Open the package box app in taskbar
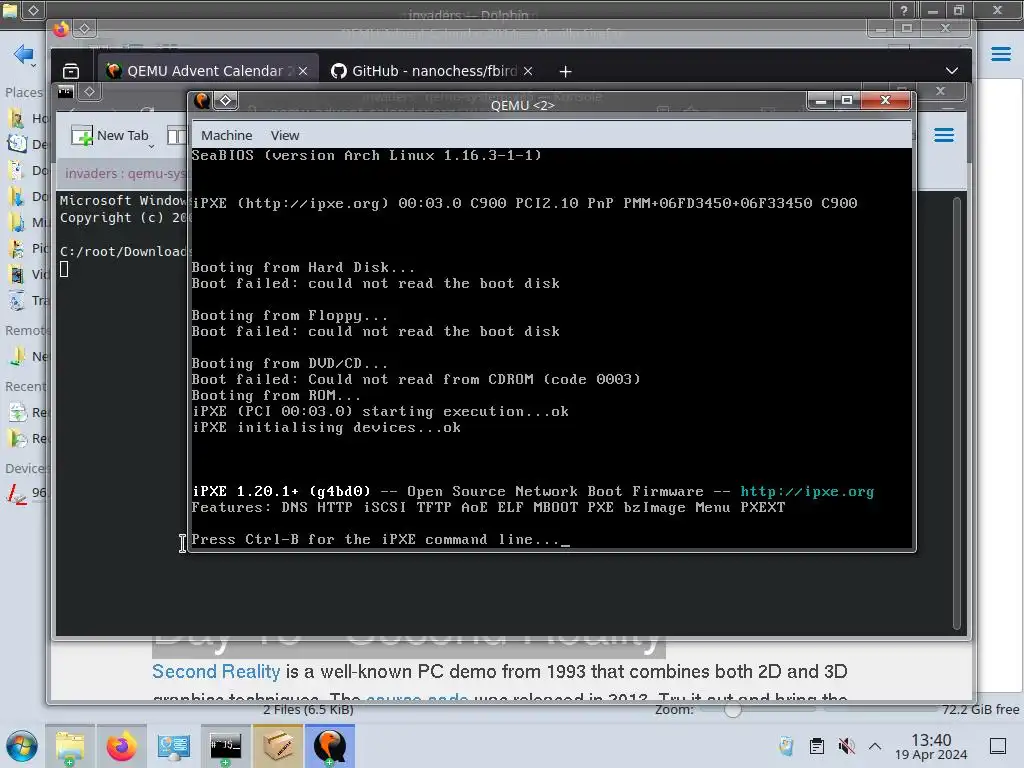 click(278, 746)
